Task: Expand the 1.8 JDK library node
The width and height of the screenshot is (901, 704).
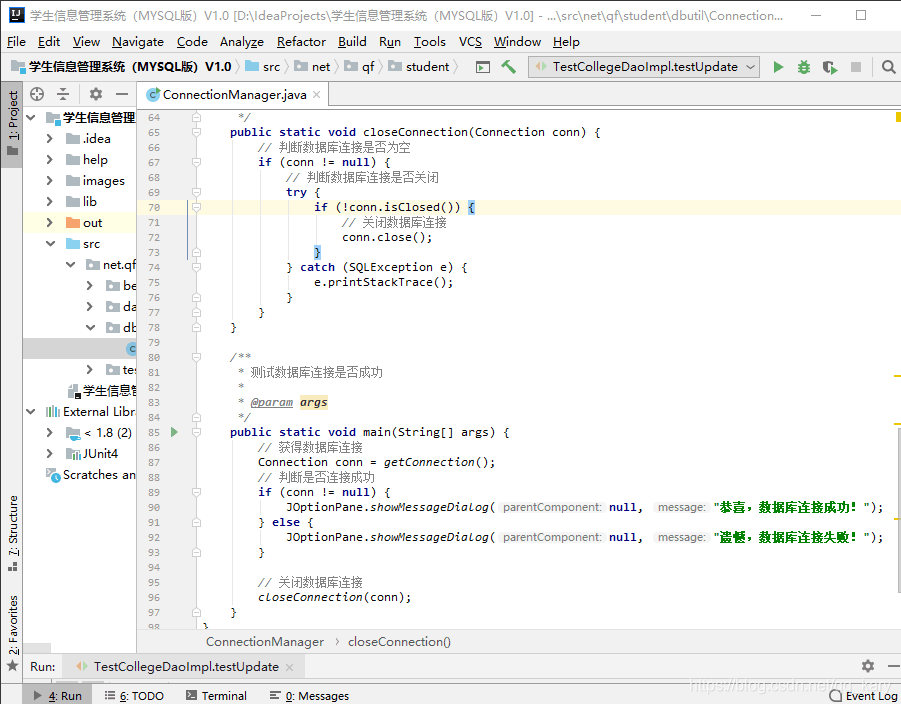Action: click(x=49, y=433)
